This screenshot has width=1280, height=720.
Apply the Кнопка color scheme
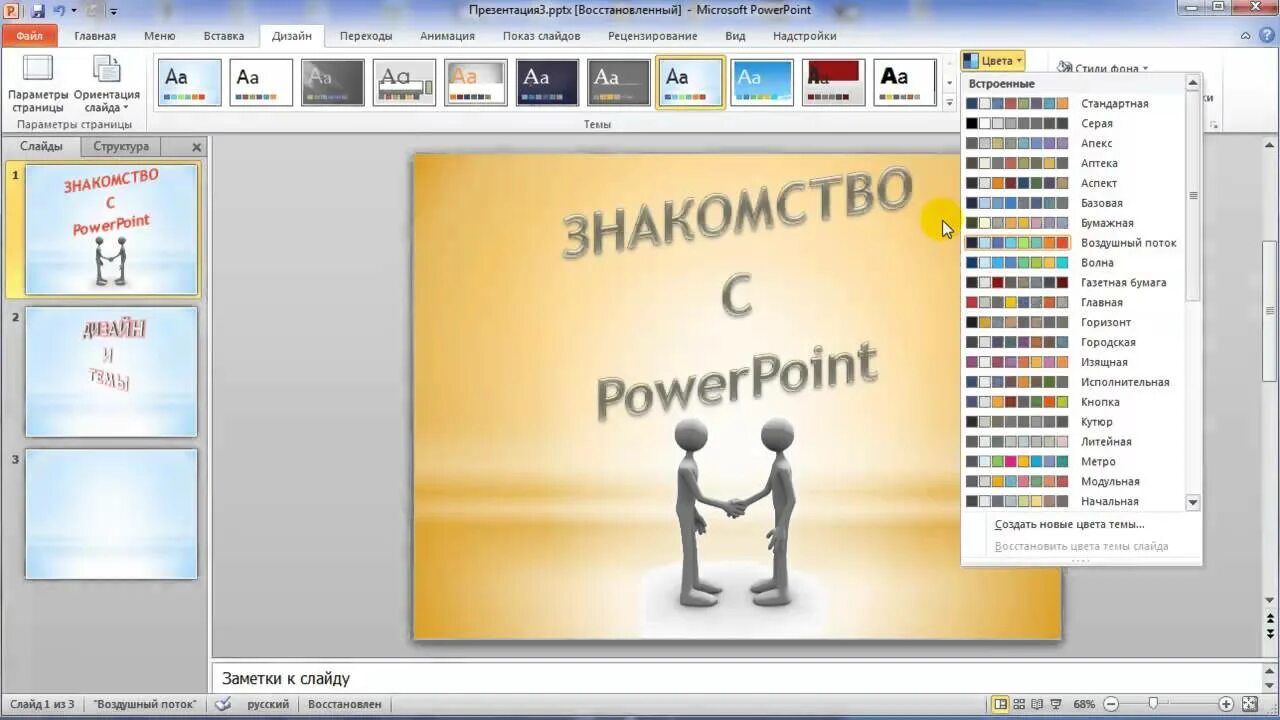(x=1076, y=402)
